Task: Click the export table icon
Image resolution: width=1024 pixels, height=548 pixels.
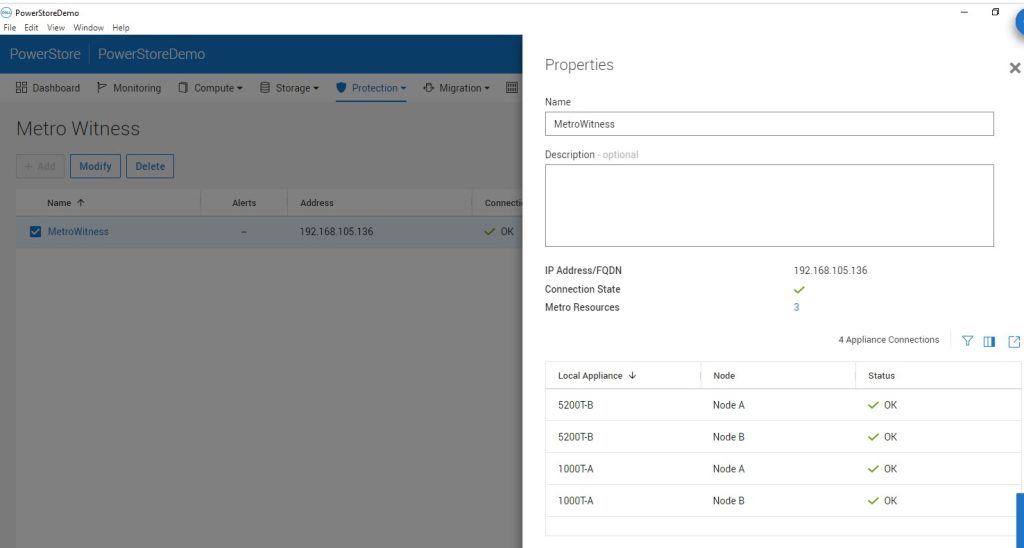Action: [1013, 341]
